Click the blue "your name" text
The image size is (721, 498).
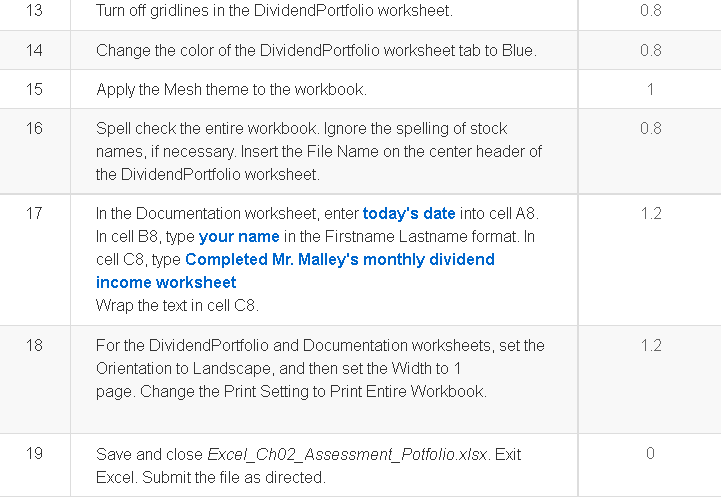coord(239,237)
